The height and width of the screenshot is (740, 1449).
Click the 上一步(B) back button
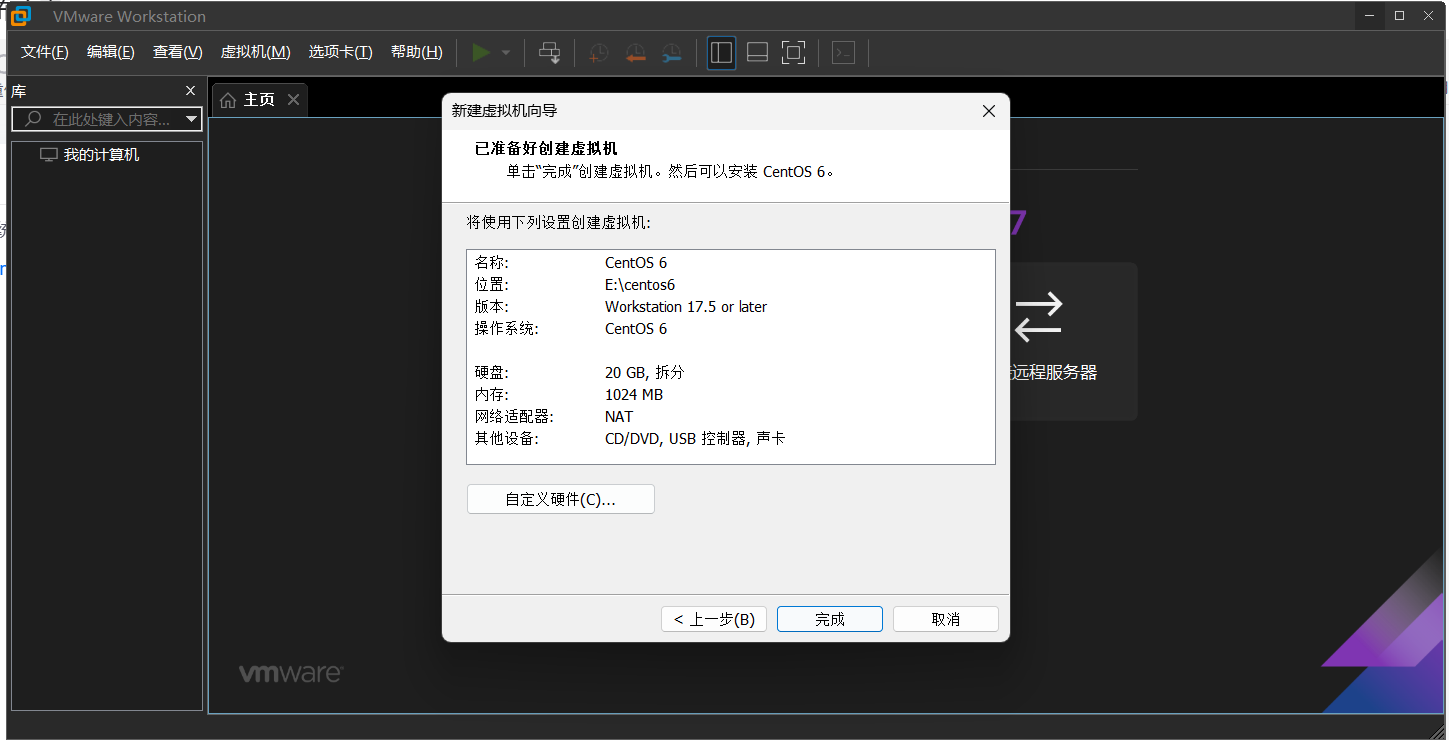click(714, 619)
